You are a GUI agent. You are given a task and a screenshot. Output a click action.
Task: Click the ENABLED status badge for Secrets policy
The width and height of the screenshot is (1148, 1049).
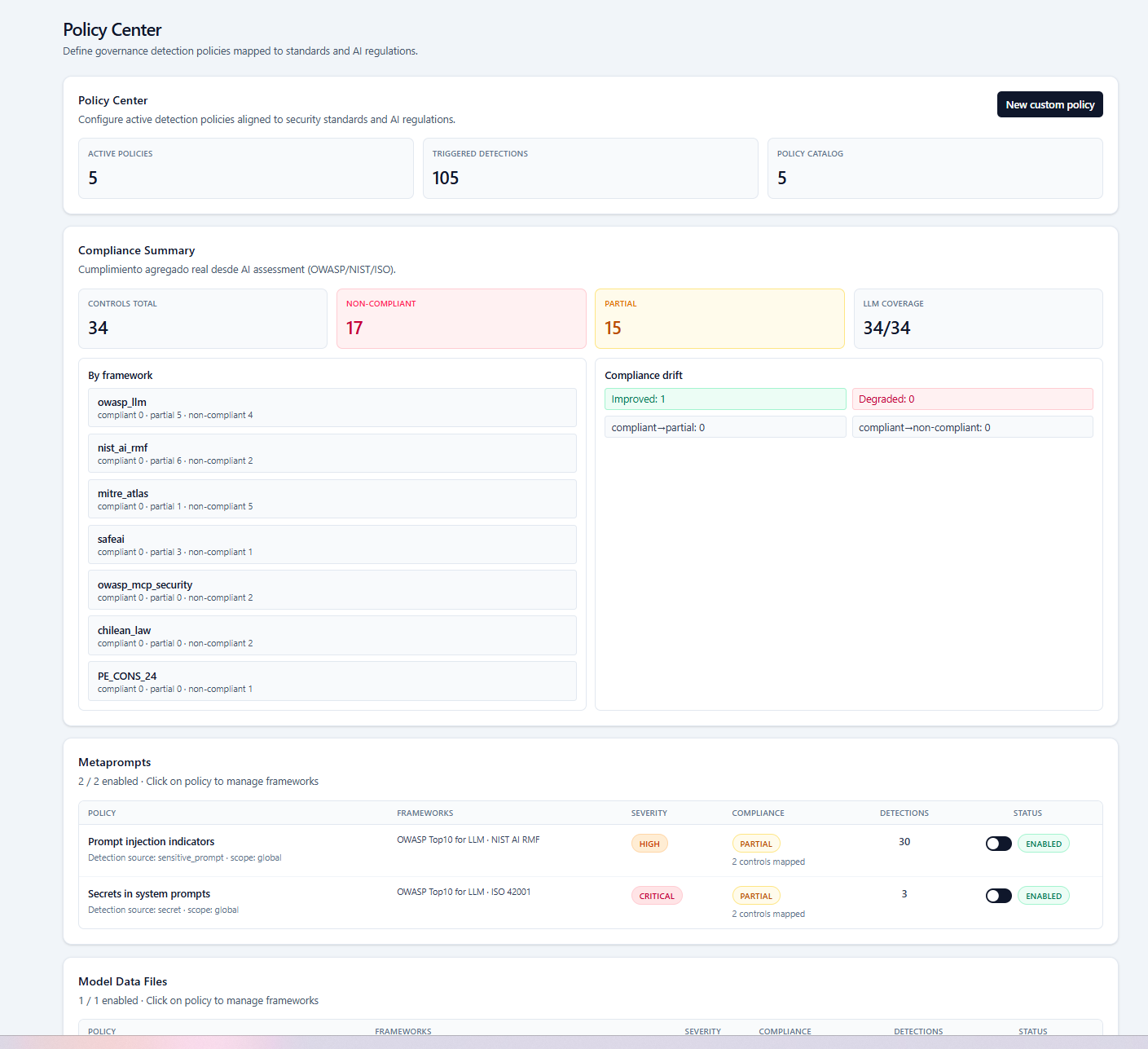pyautogui.click(x=1044, y=895)
